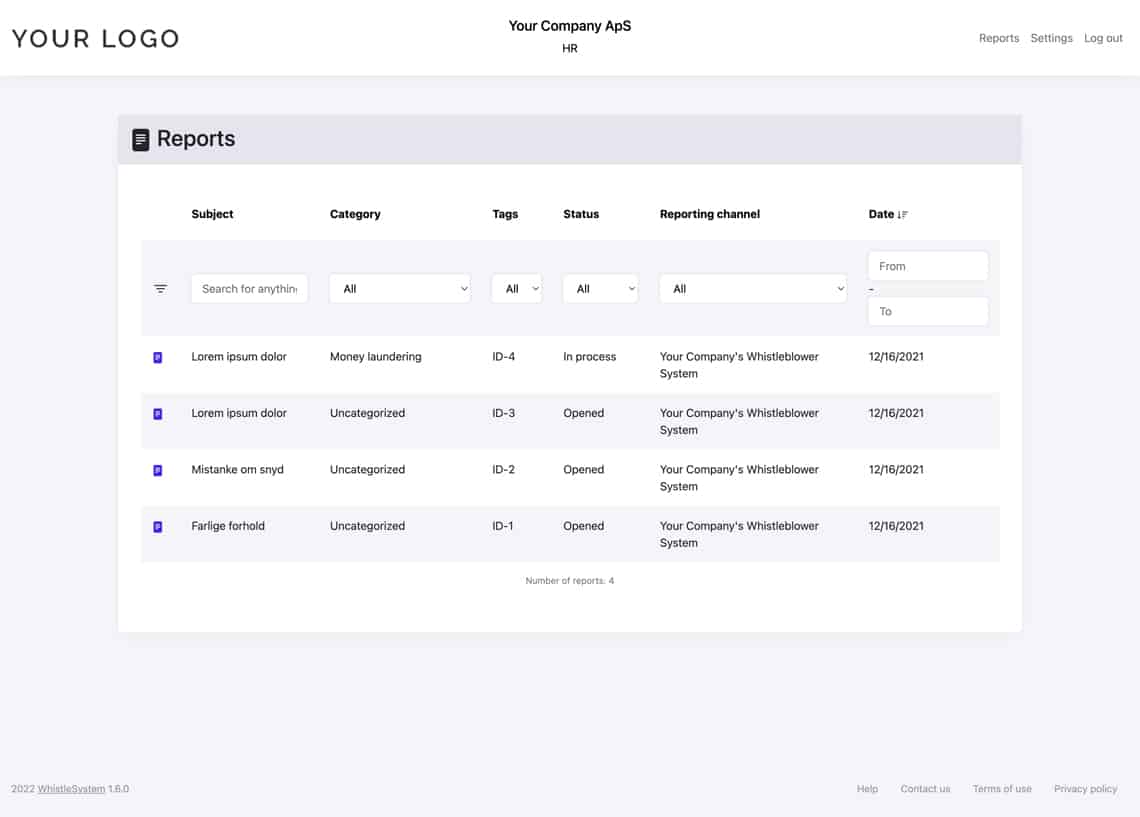Click the Status column header
The image size is (1140, 817).
581,214
